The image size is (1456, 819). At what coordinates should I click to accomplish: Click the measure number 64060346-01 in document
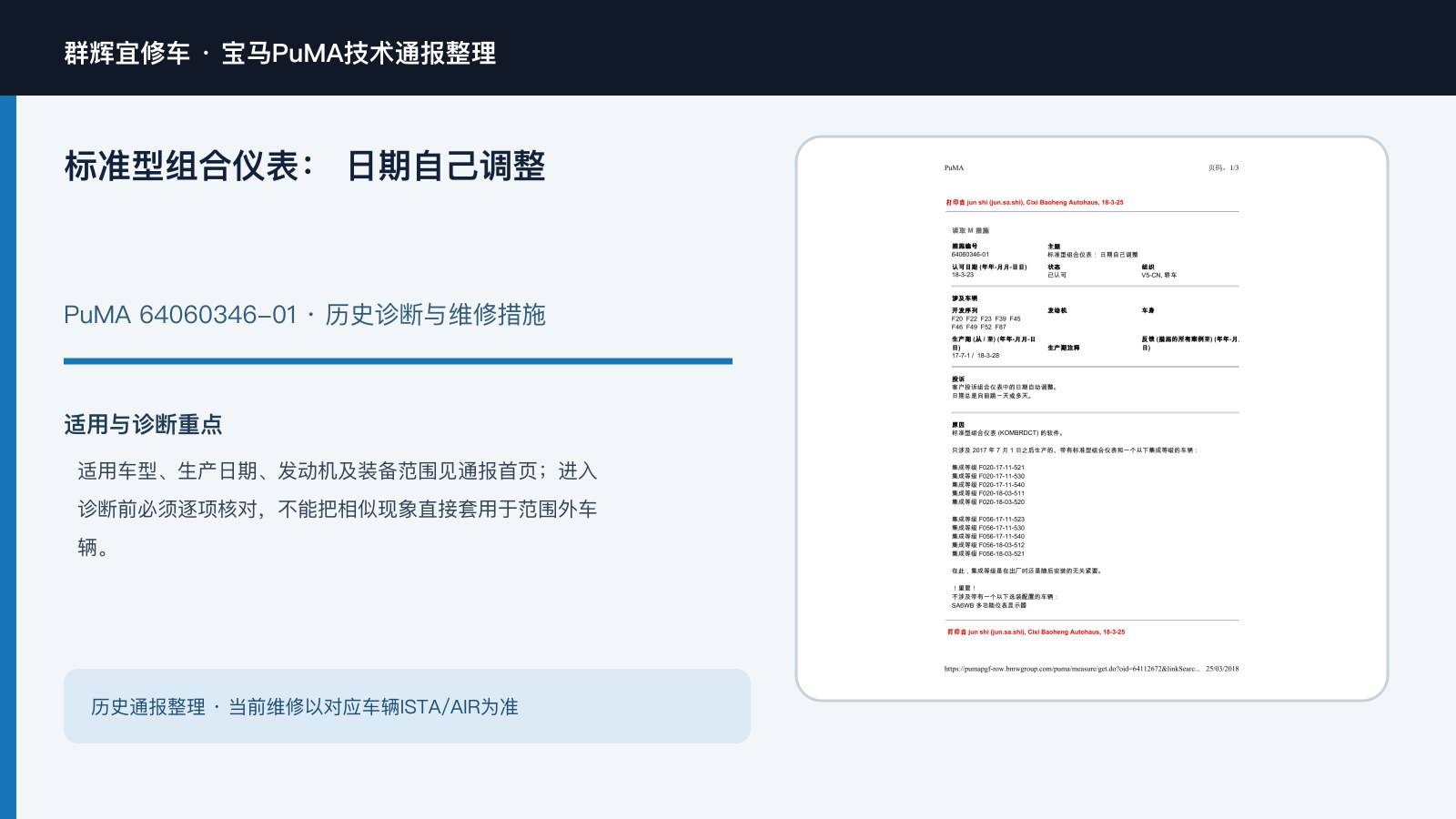click(x=970, y=255)
